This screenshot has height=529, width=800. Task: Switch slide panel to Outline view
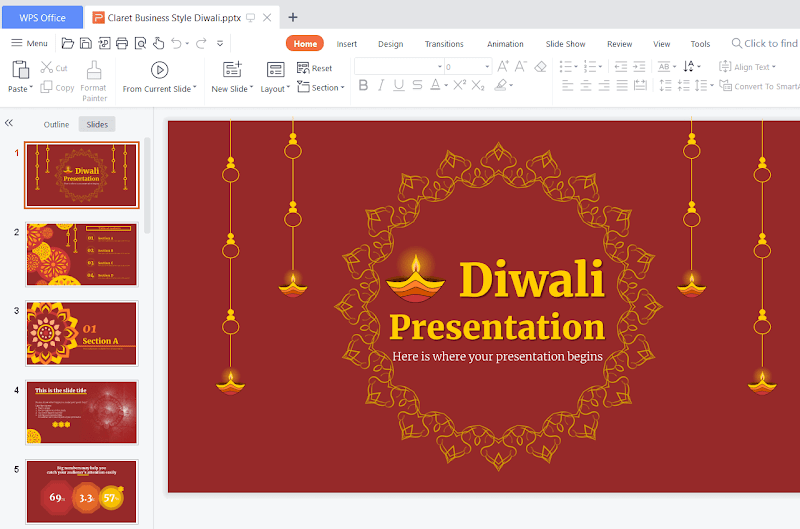click(x=56, y=124)
